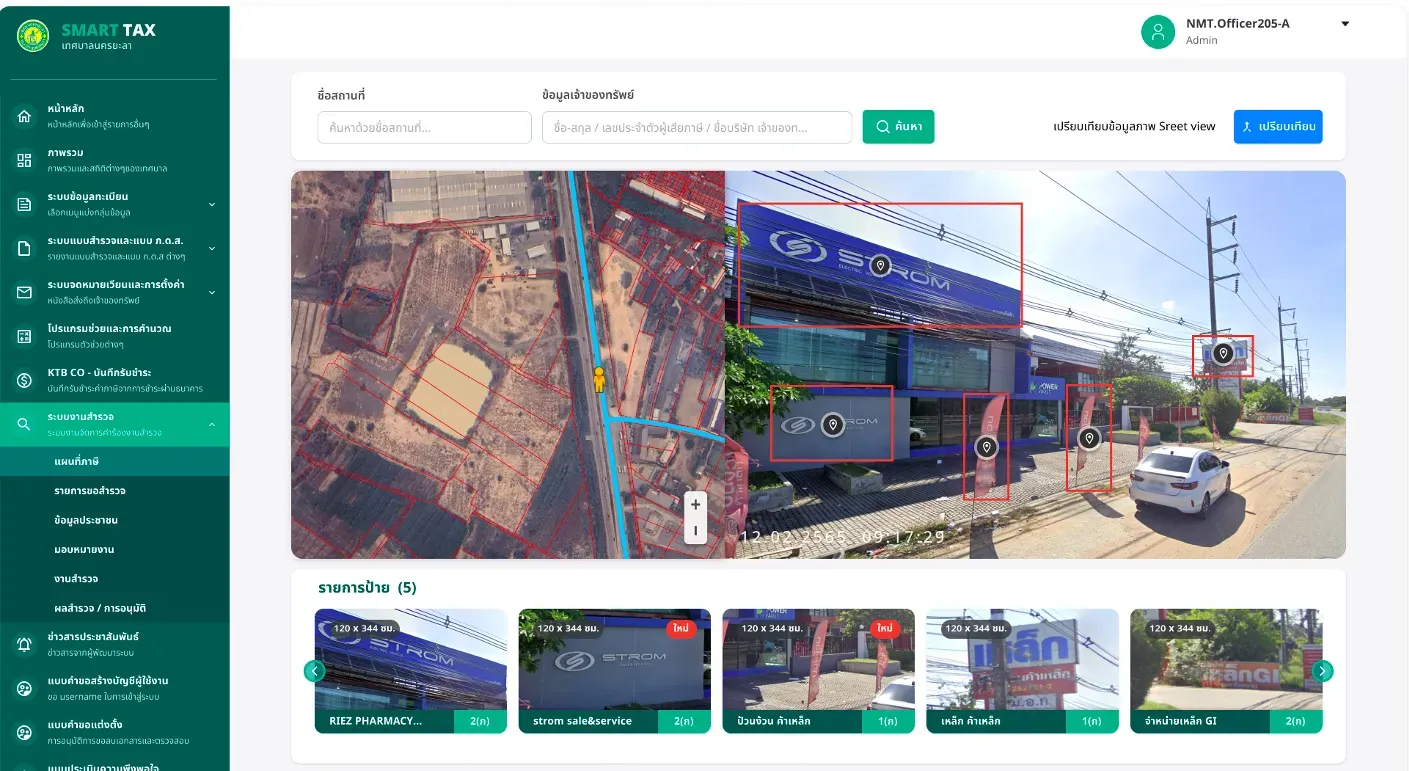Viewport: 1409px width, 771px height.
Task: Go to previous signs with left arrow
Action: tap(314, 671)
